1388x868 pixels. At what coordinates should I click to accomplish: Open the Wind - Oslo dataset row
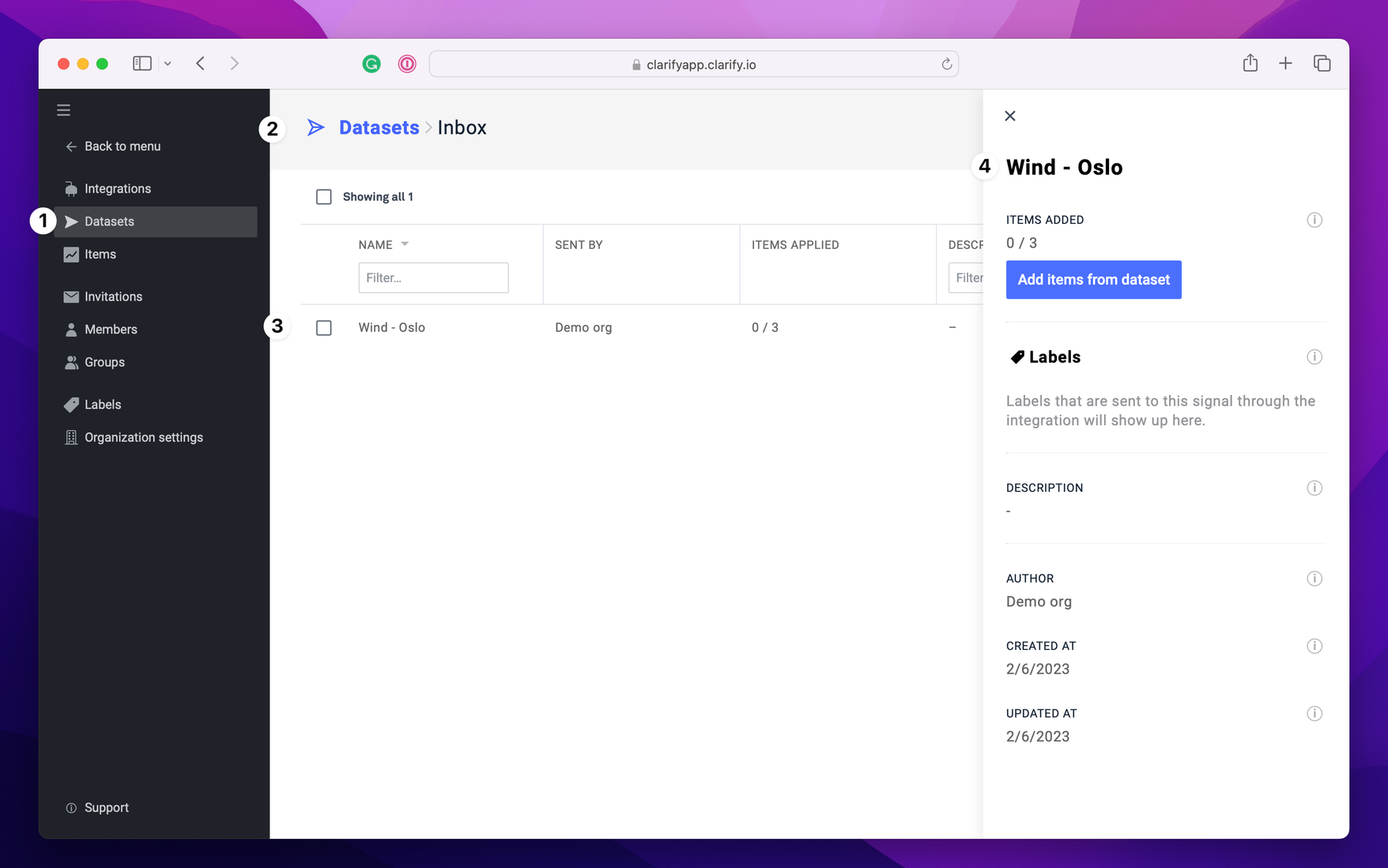coord(391,327)
